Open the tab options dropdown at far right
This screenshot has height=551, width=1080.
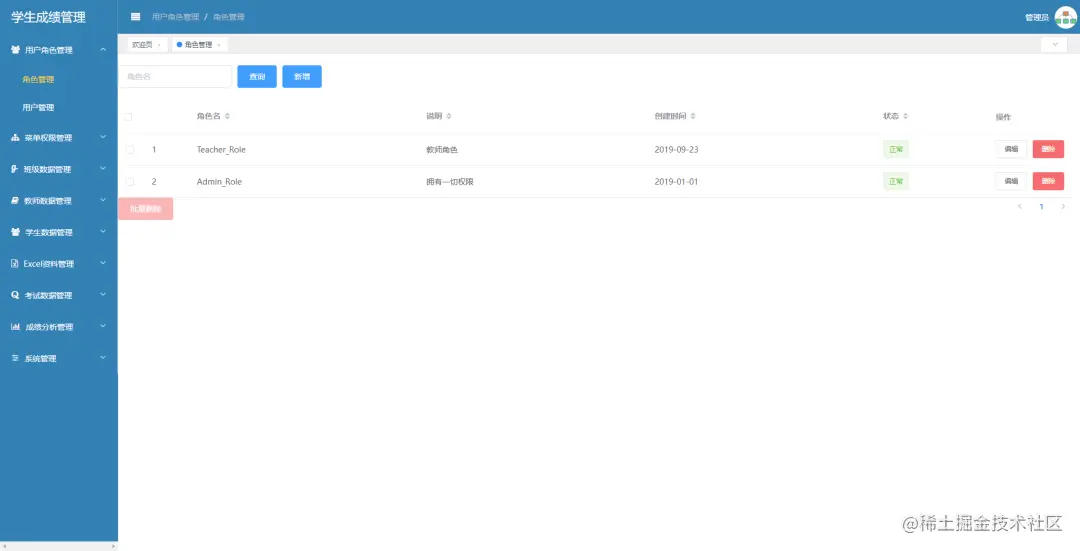pos(1054,44)
